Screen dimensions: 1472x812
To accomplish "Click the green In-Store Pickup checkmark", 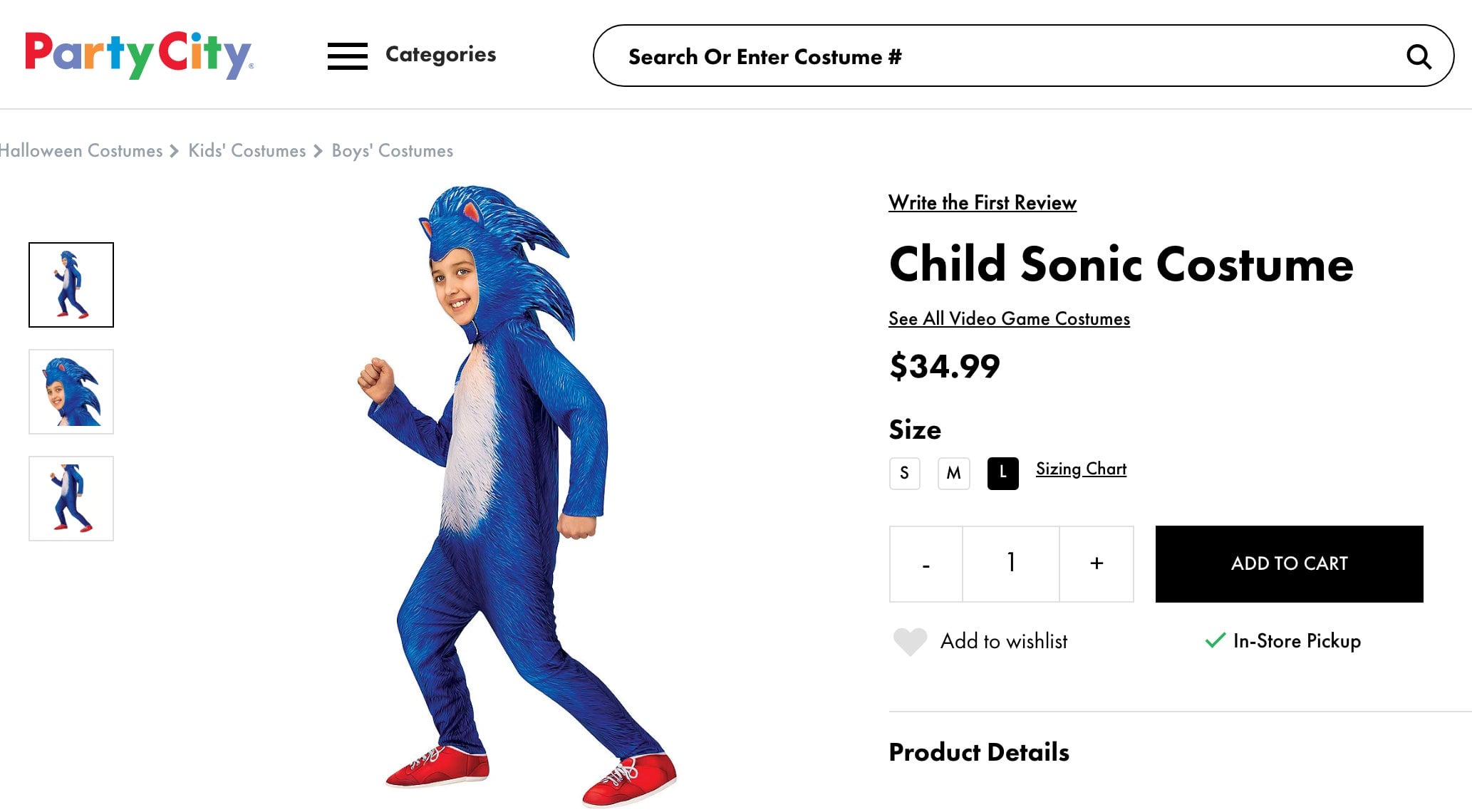I will coord(1215,640).
